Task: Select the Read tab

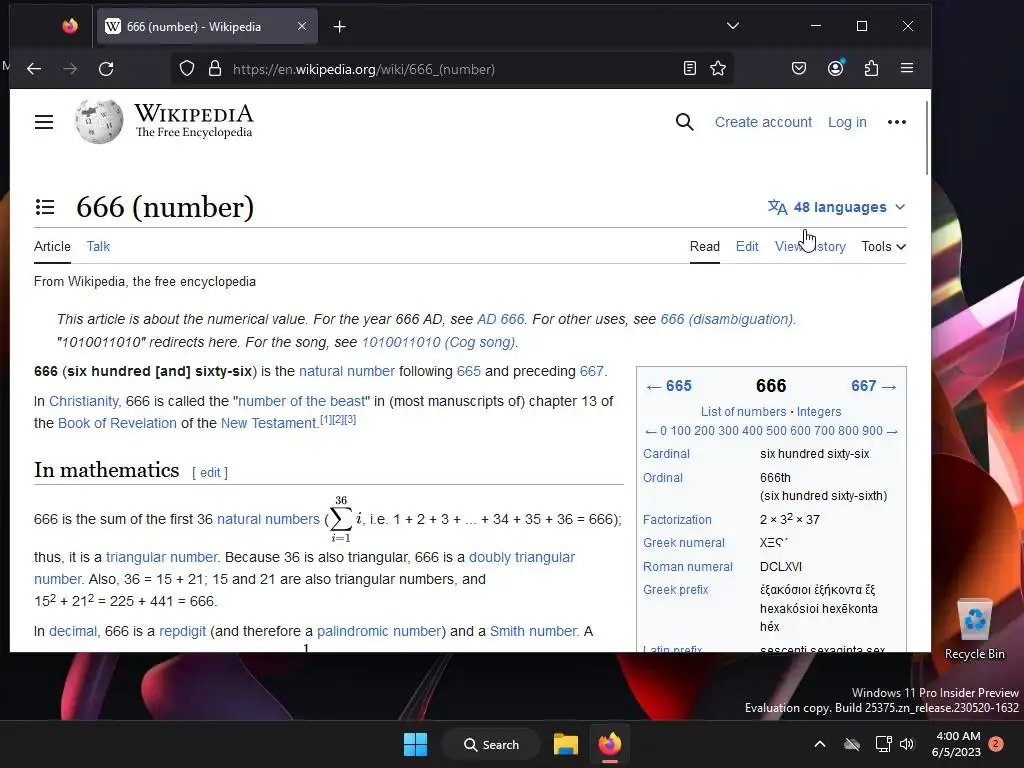Action: pyautogui.click(x=705, y=246)
